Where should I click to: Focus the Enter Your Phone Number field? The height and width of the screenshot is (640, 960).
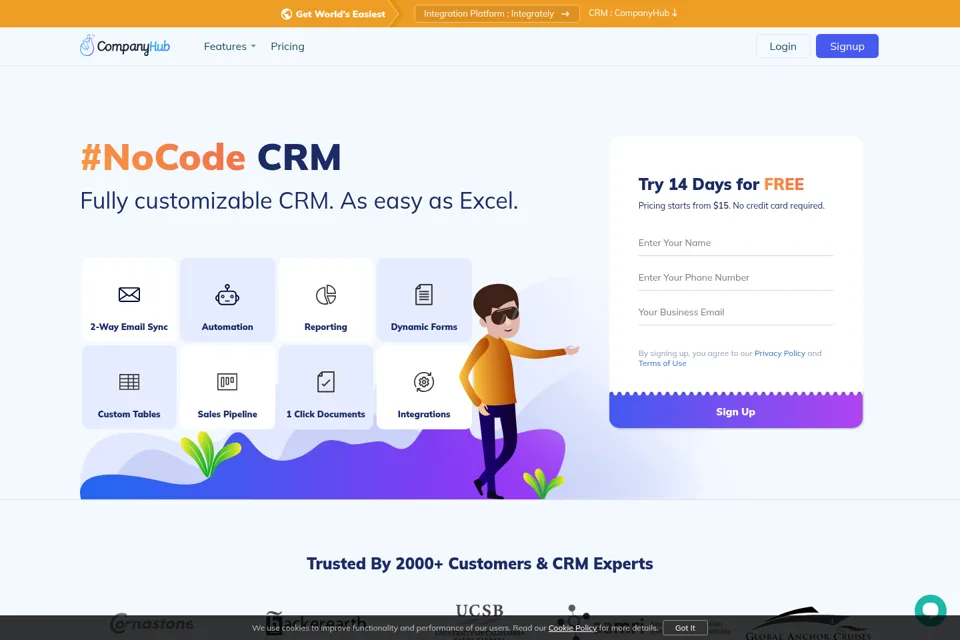pos(735,278)
